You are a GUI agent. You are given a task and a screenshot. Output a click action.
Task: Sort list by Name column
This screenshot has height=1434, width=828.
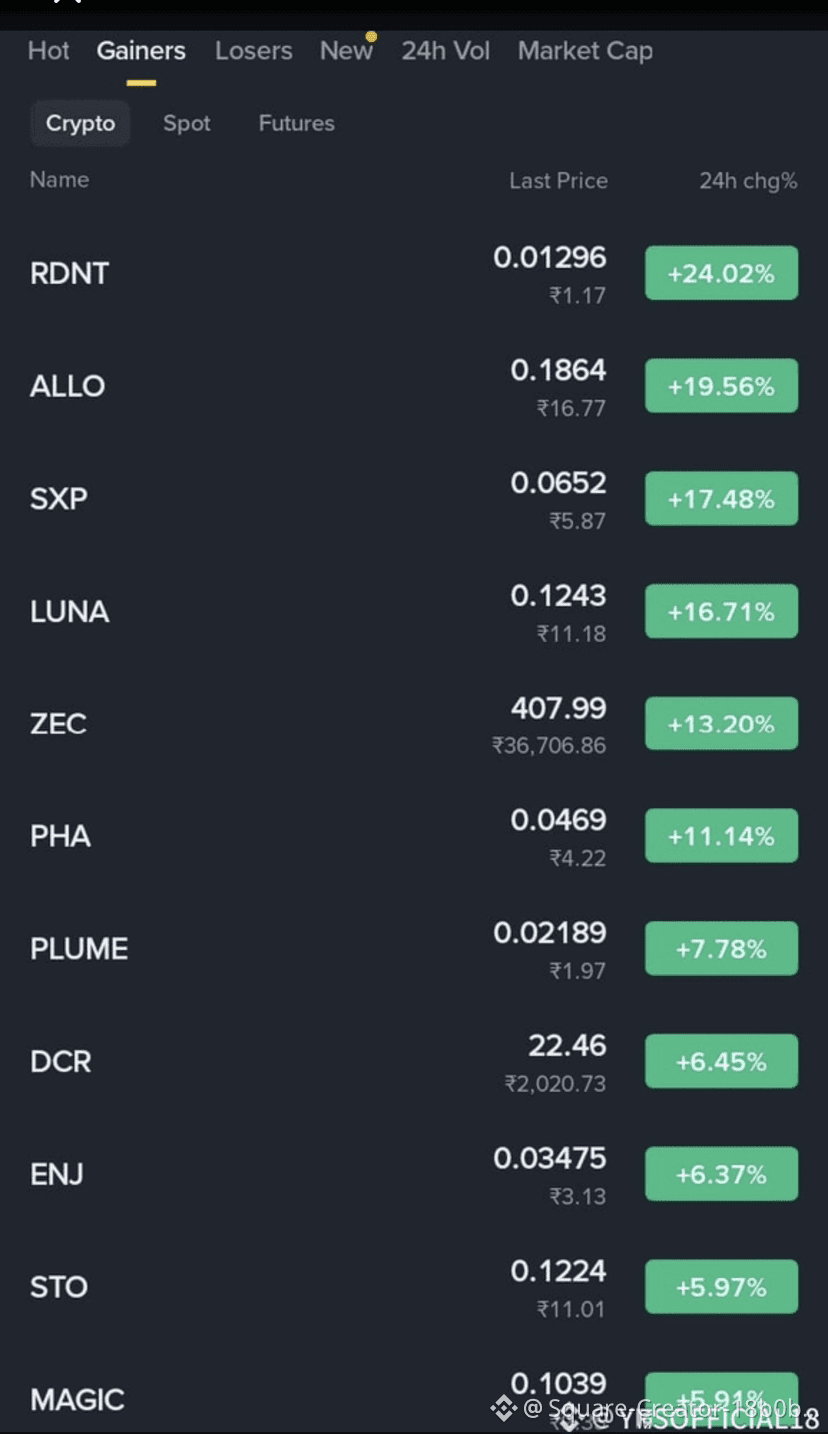59,180
